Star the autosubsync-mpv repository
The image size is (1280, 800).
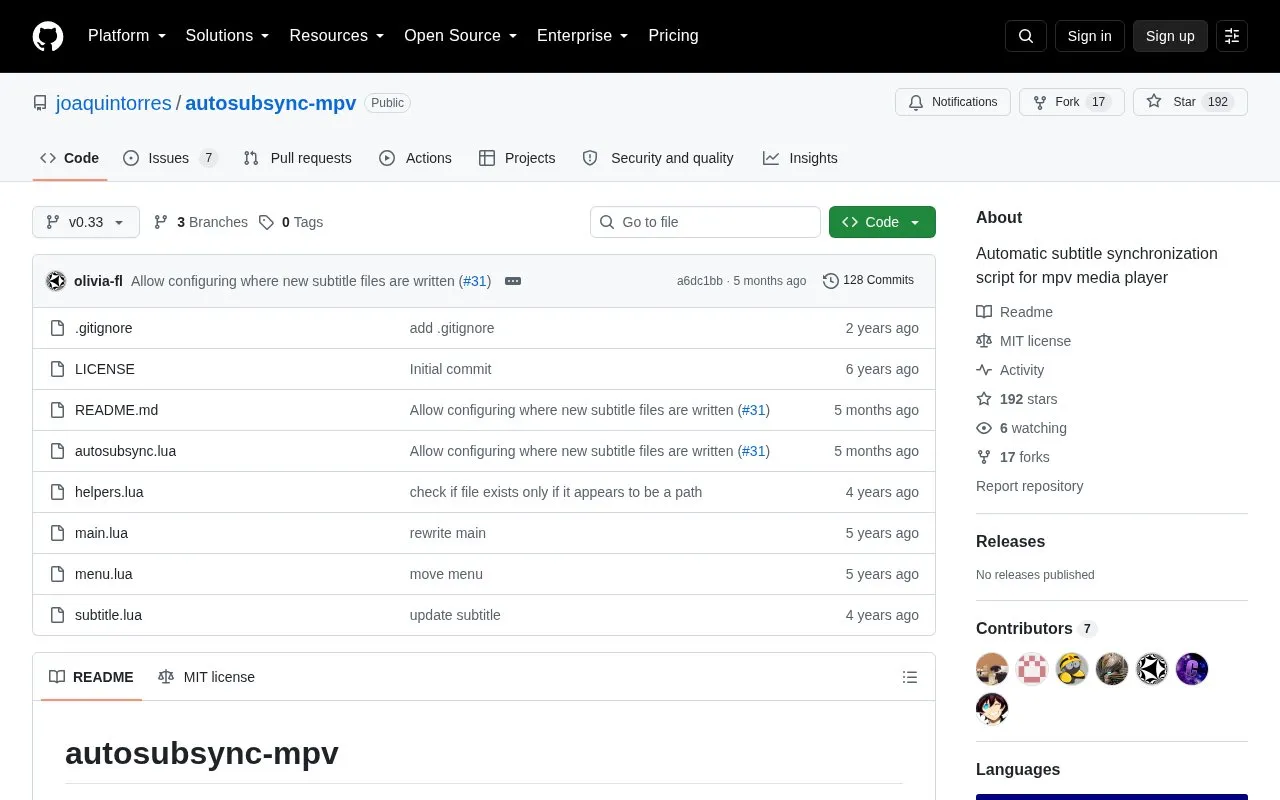1190,102
